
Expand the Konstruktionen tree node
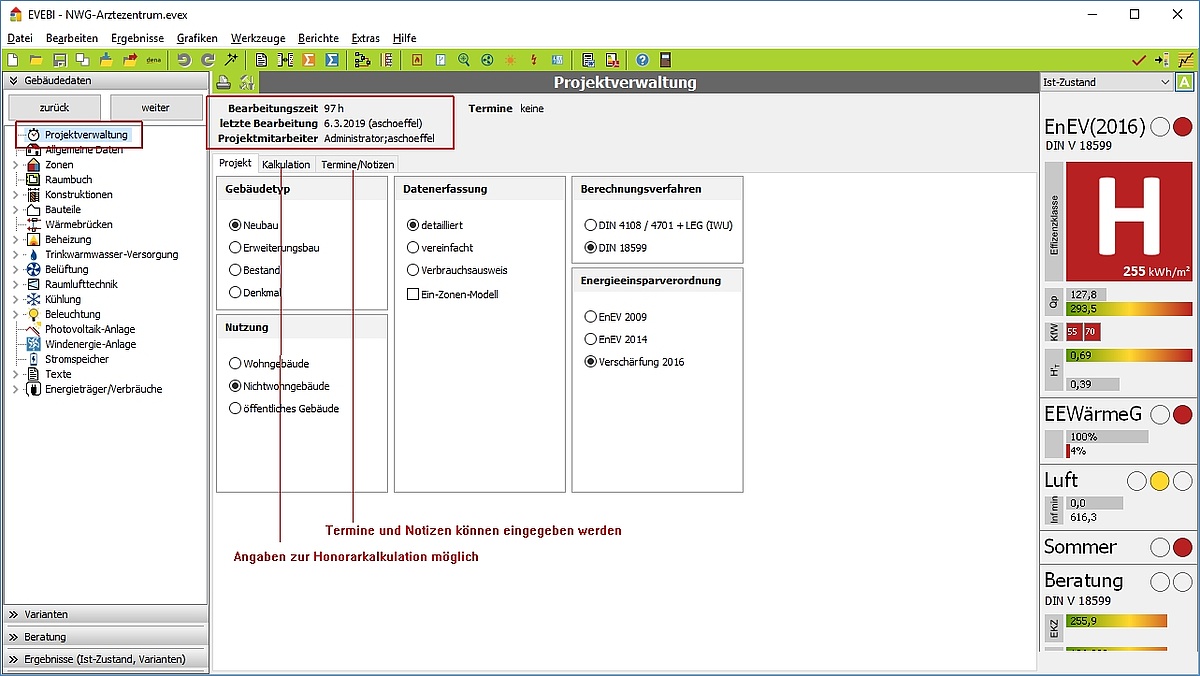pyautogui.click(x=14, y=194)
